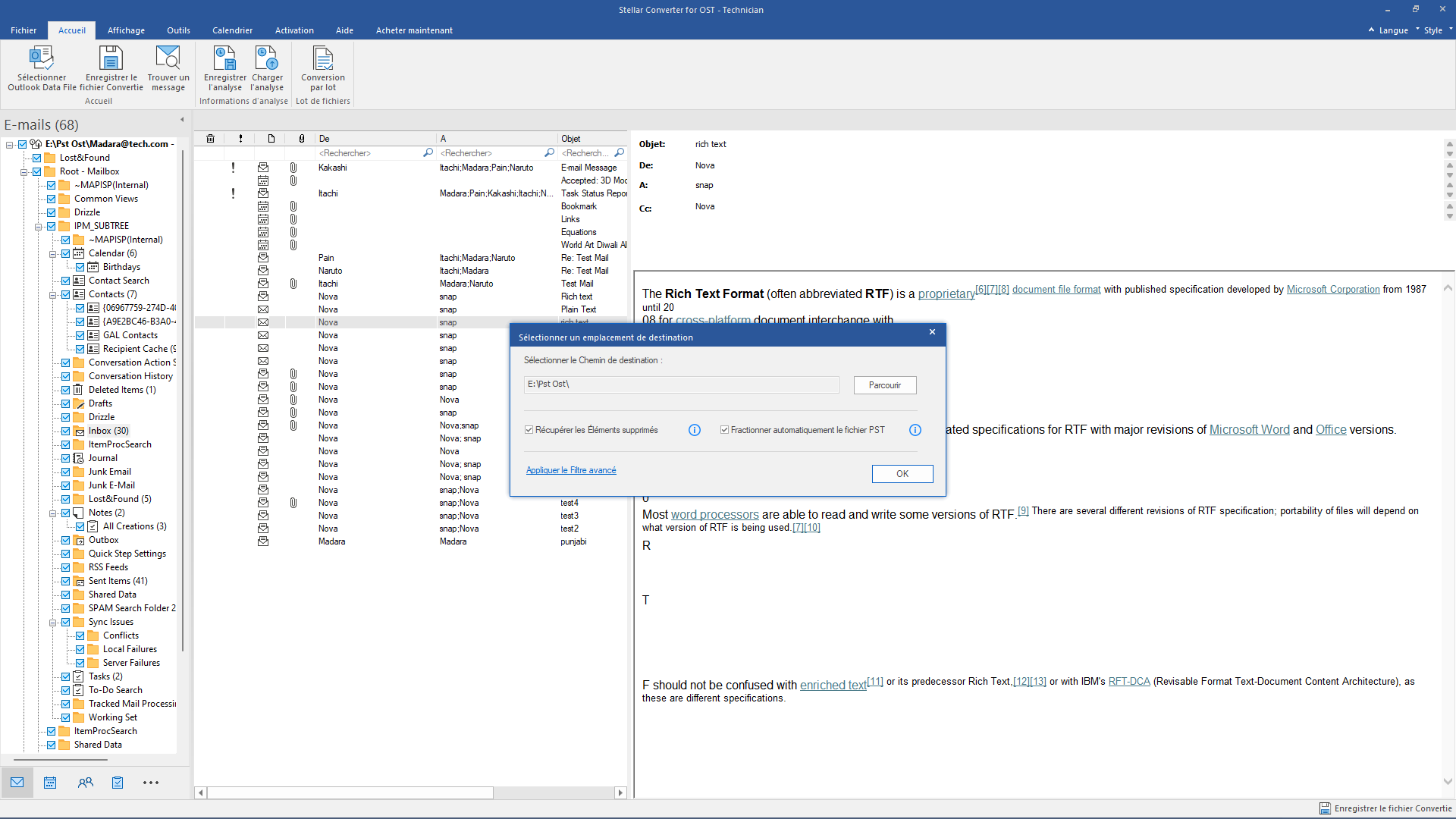Confirm dialog with OK button
This screenshot has height=819, width=1456.
(x=902, y=474)
